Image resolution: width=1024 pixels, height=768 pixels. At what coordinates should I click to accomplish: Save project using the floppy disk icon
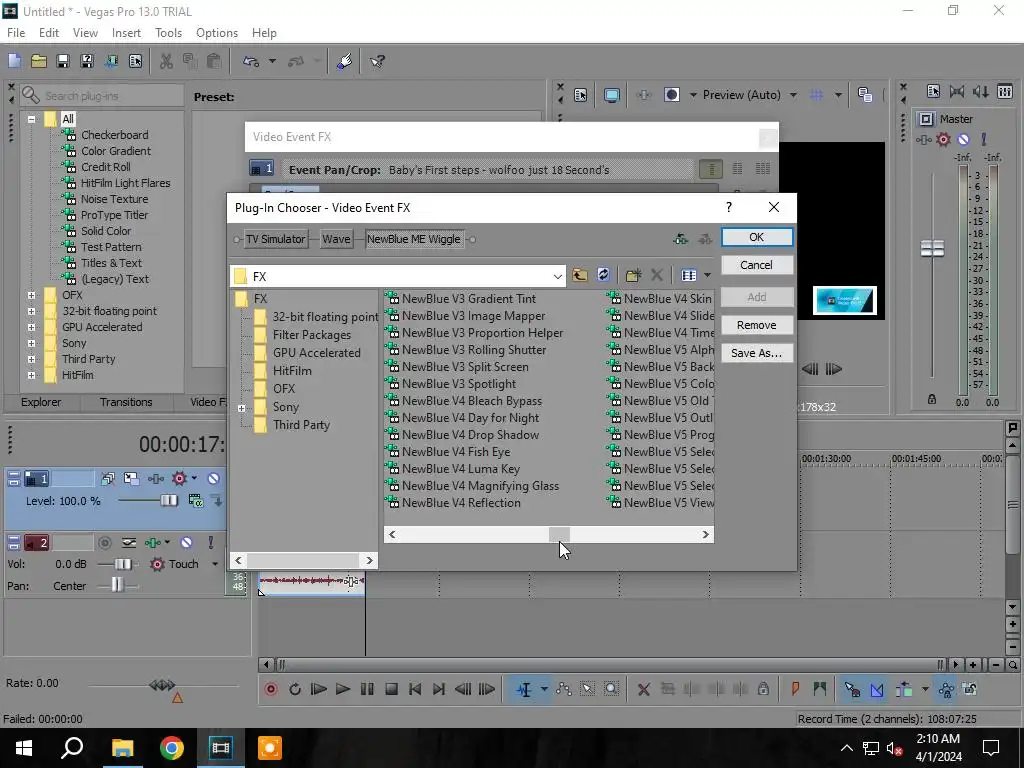tap(63, 61)
